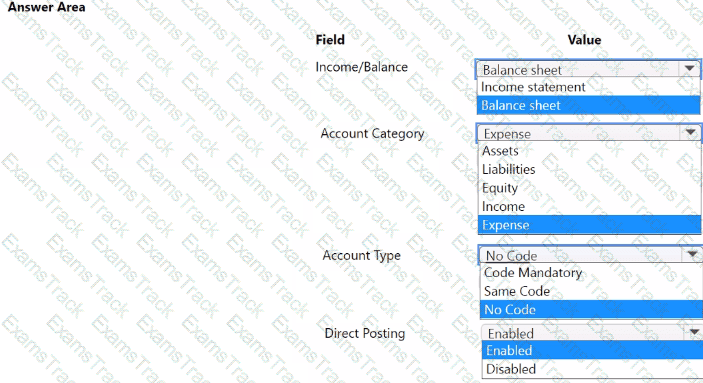The image size is (703, 383).
Task: Click the No Code combo box field
Action: (x=590, y=255)
